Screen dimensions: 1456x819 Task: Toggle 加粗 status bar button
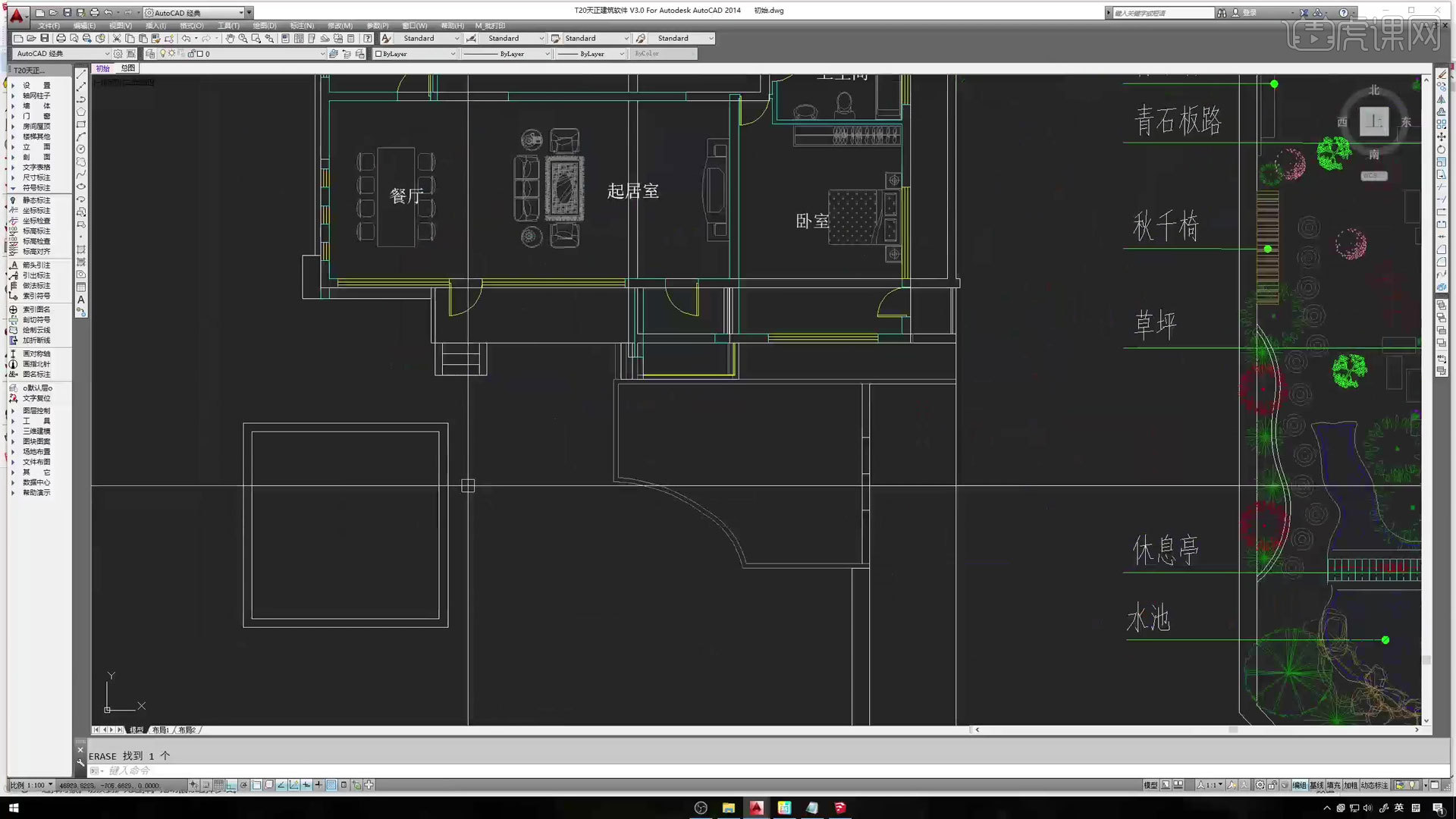1350,785
